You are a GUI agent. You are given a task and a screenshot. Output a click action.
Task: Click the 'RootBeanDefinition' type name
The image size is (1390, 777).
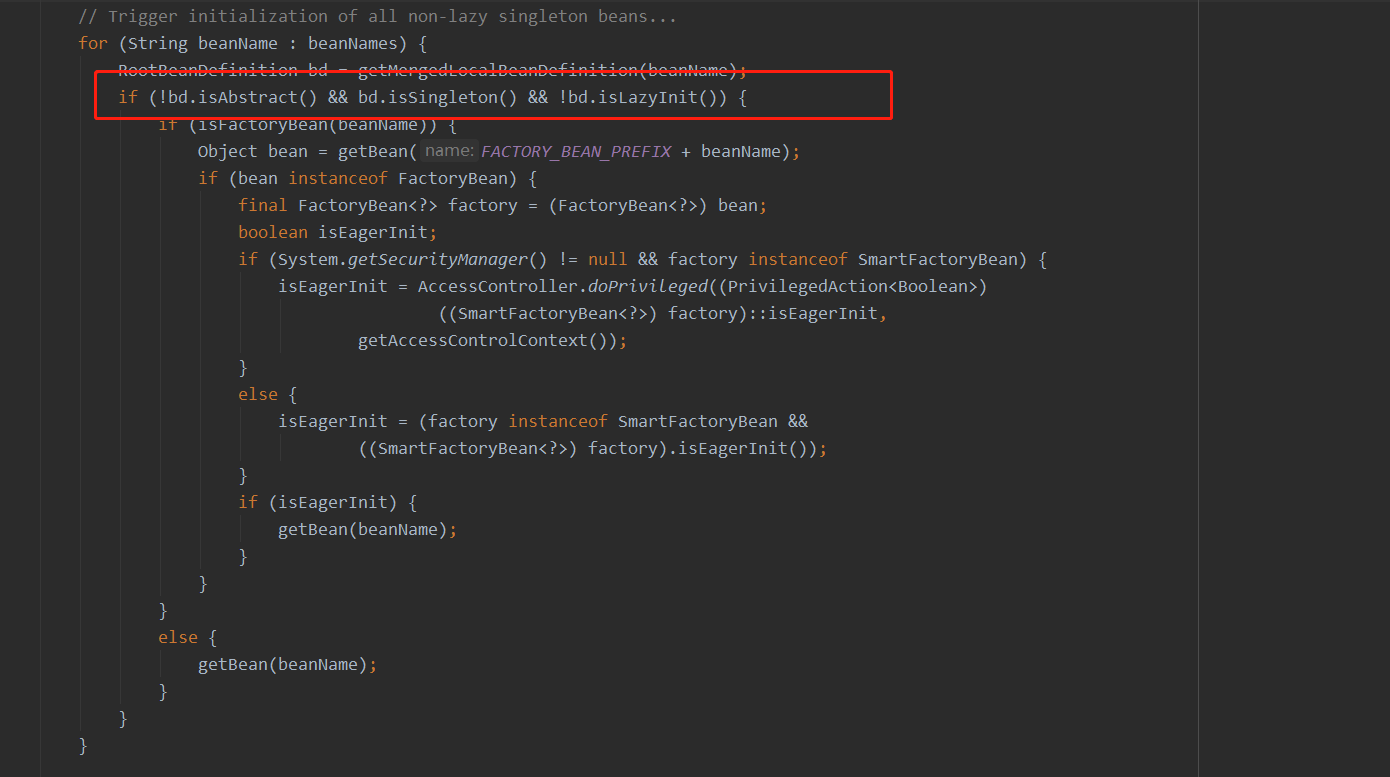pos(208,70)
